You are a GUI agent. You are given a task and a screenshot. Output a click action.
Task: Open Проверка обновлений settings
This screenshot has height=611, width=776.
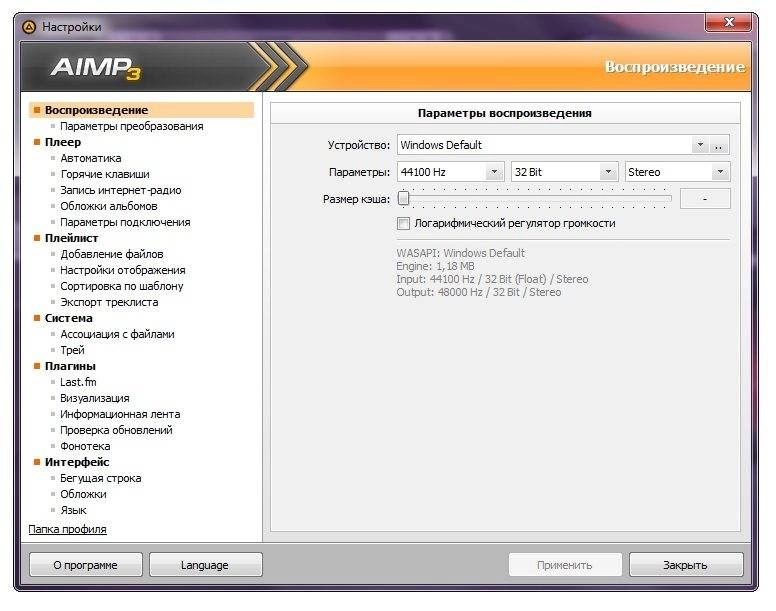(x=116, y=430)
